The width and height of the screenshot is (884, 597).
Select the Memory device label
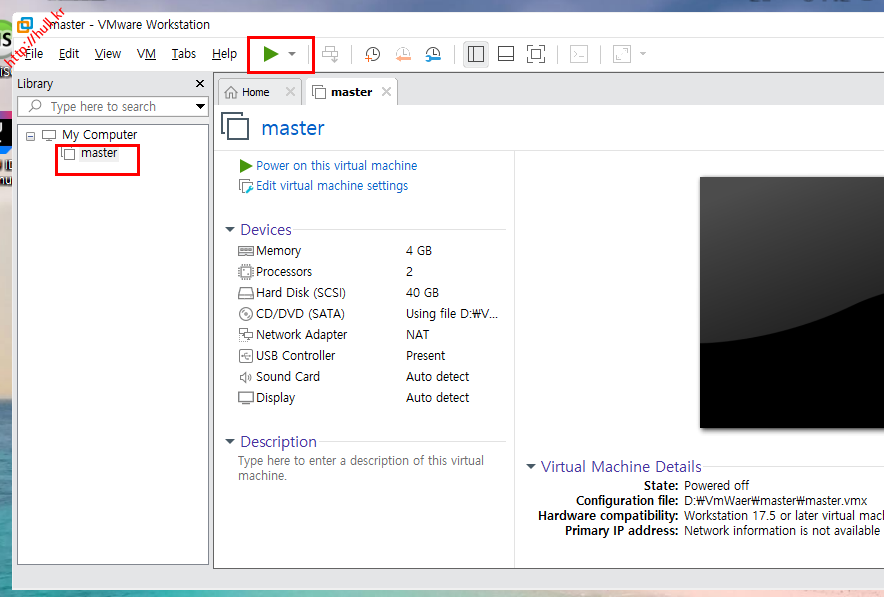coord(279,251)
